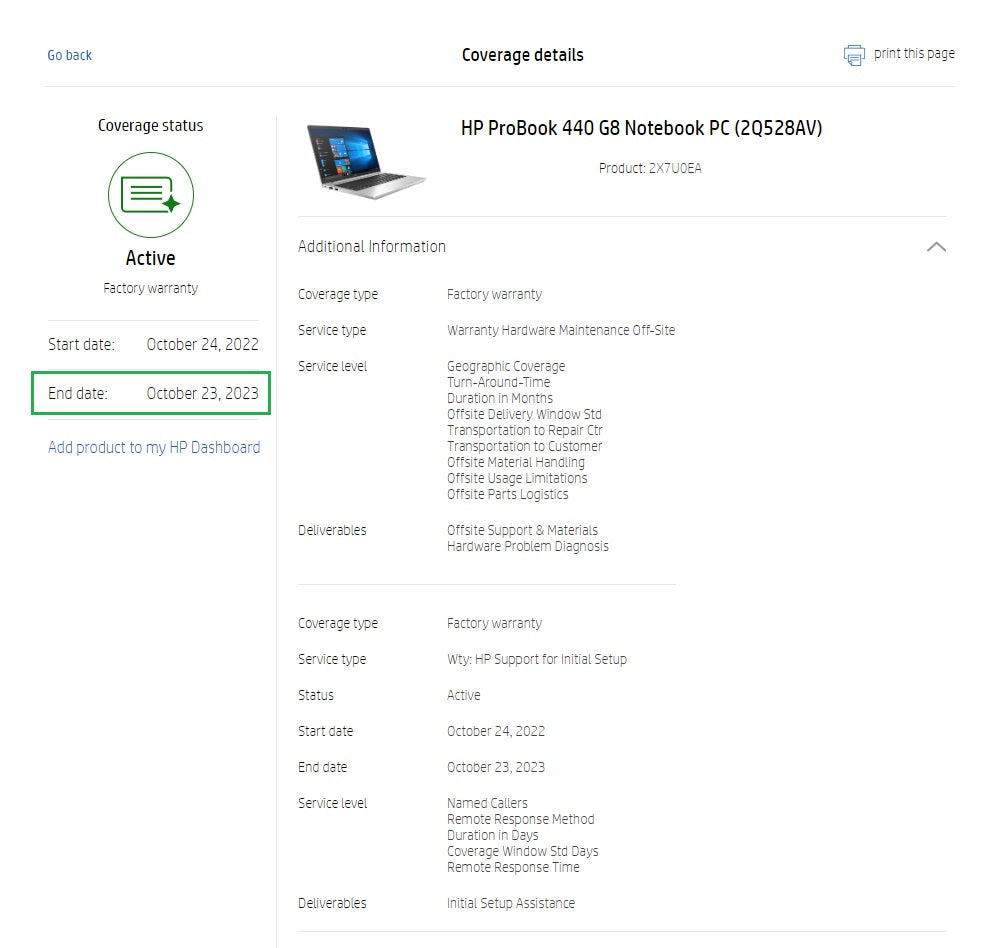Click the Offsite Support & Materials deliverable
997x948 pixels.
click(x=521, y=530)
